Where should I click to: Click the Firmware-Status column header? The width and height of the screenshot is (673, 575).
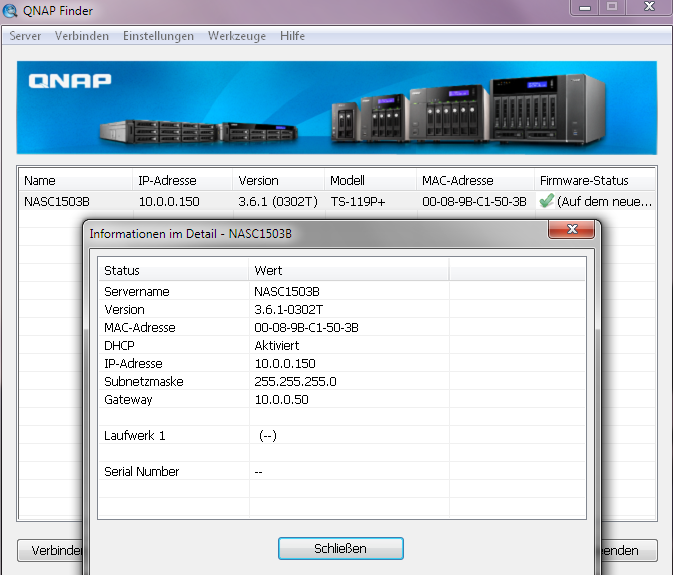[x=595, y=180]
